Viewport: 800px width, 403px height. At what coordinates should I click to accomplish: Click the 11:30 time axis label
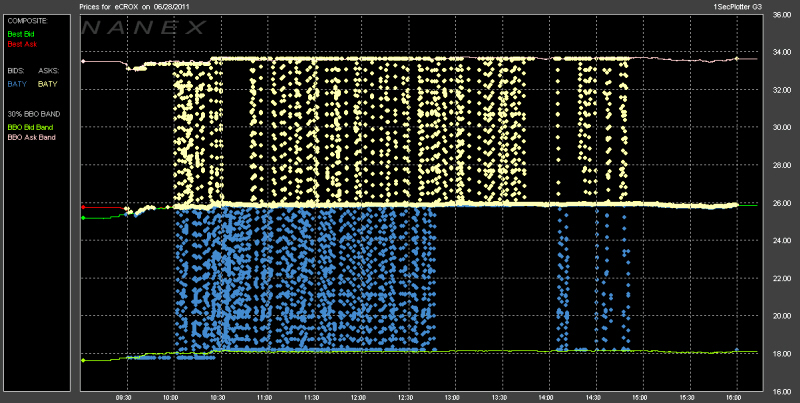[x=312, y=397]
